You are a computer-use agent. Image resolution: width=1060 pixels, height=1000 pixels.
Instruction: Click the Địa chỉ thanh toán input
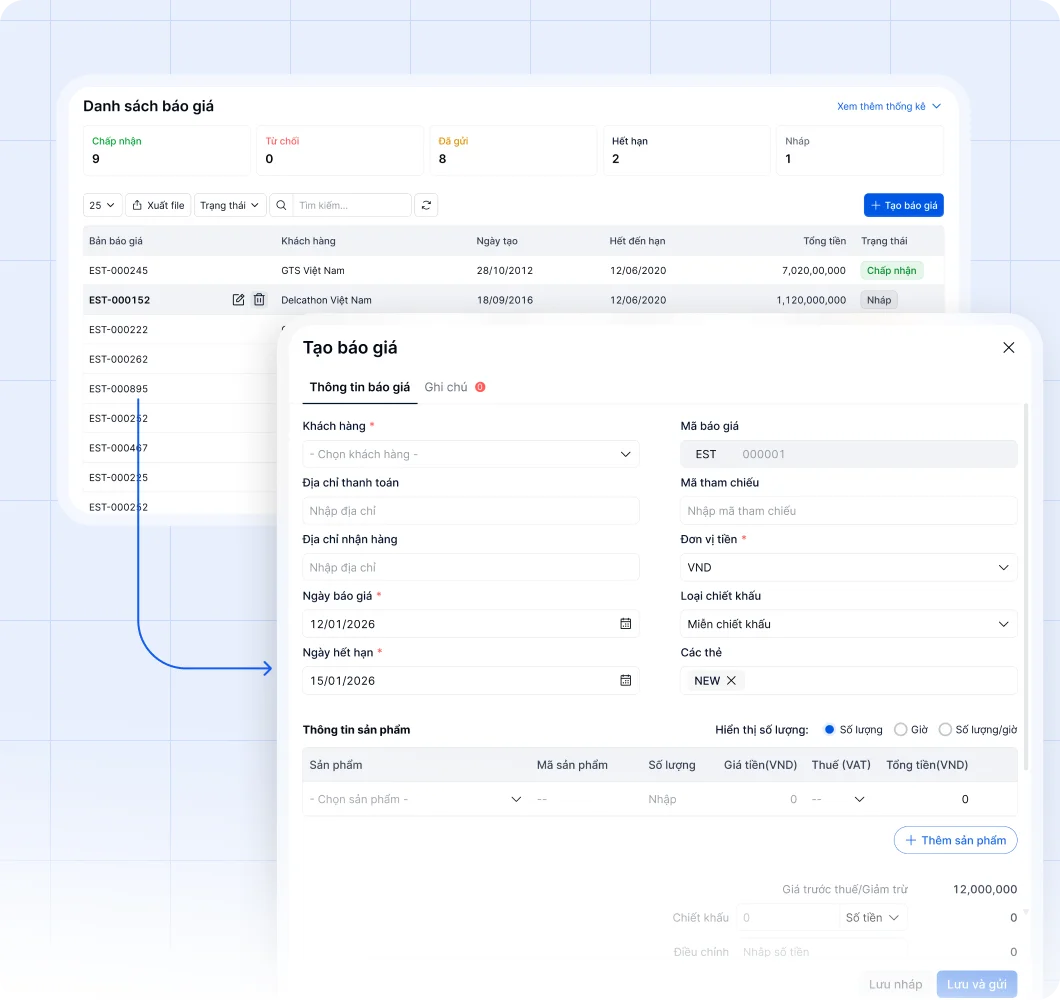tap(471, 510)
